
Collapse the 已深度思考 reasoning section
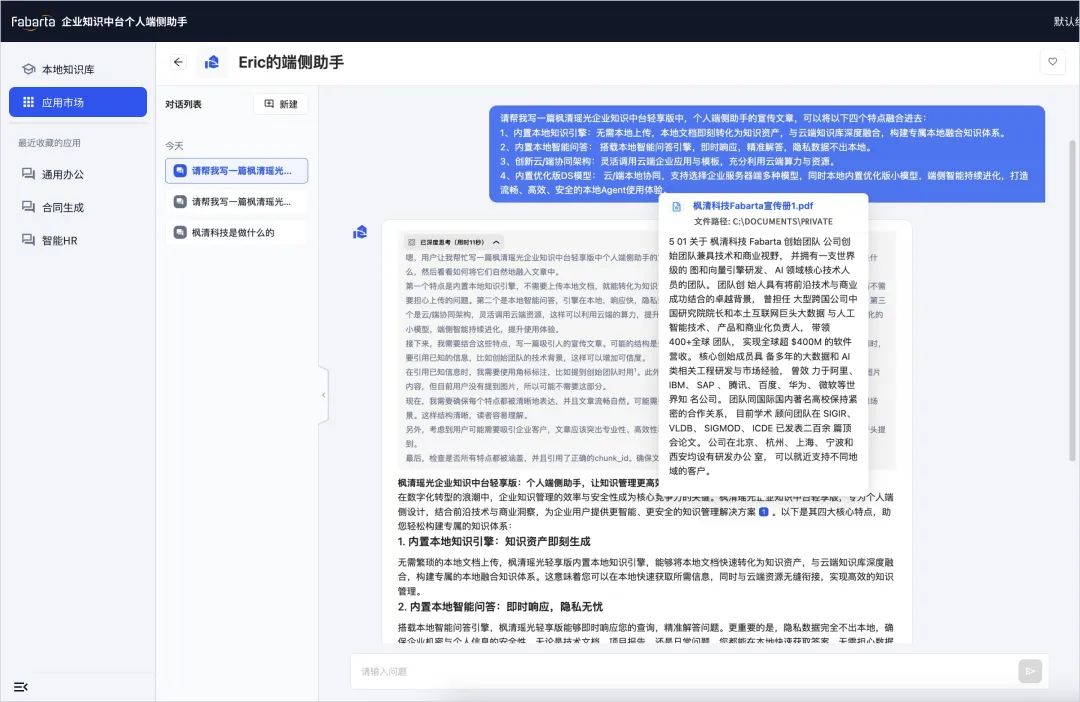click(x=455, y=242)
